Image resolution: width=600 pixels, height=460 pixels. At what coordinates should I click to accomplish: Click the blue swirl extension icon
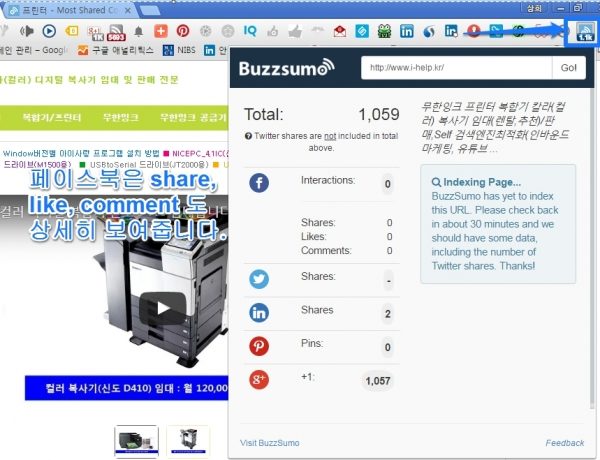429,31
